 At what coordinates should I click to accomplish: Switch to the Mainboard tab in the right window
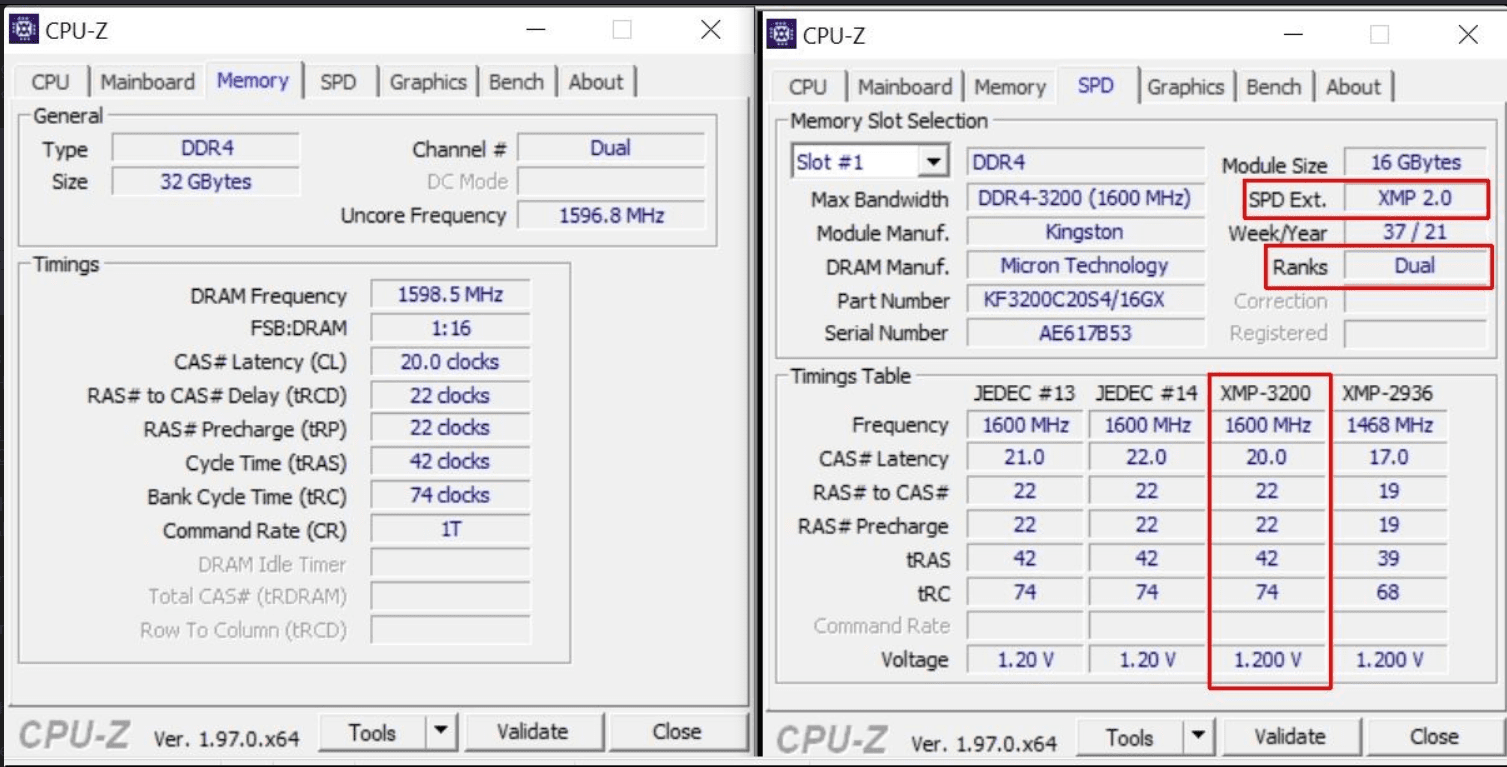tap(905, 87)
